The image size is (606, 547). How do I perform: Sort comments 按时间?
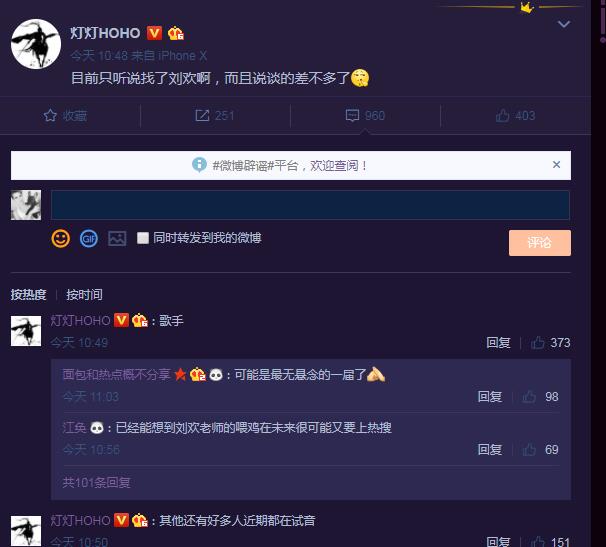(x=84, y=295)
